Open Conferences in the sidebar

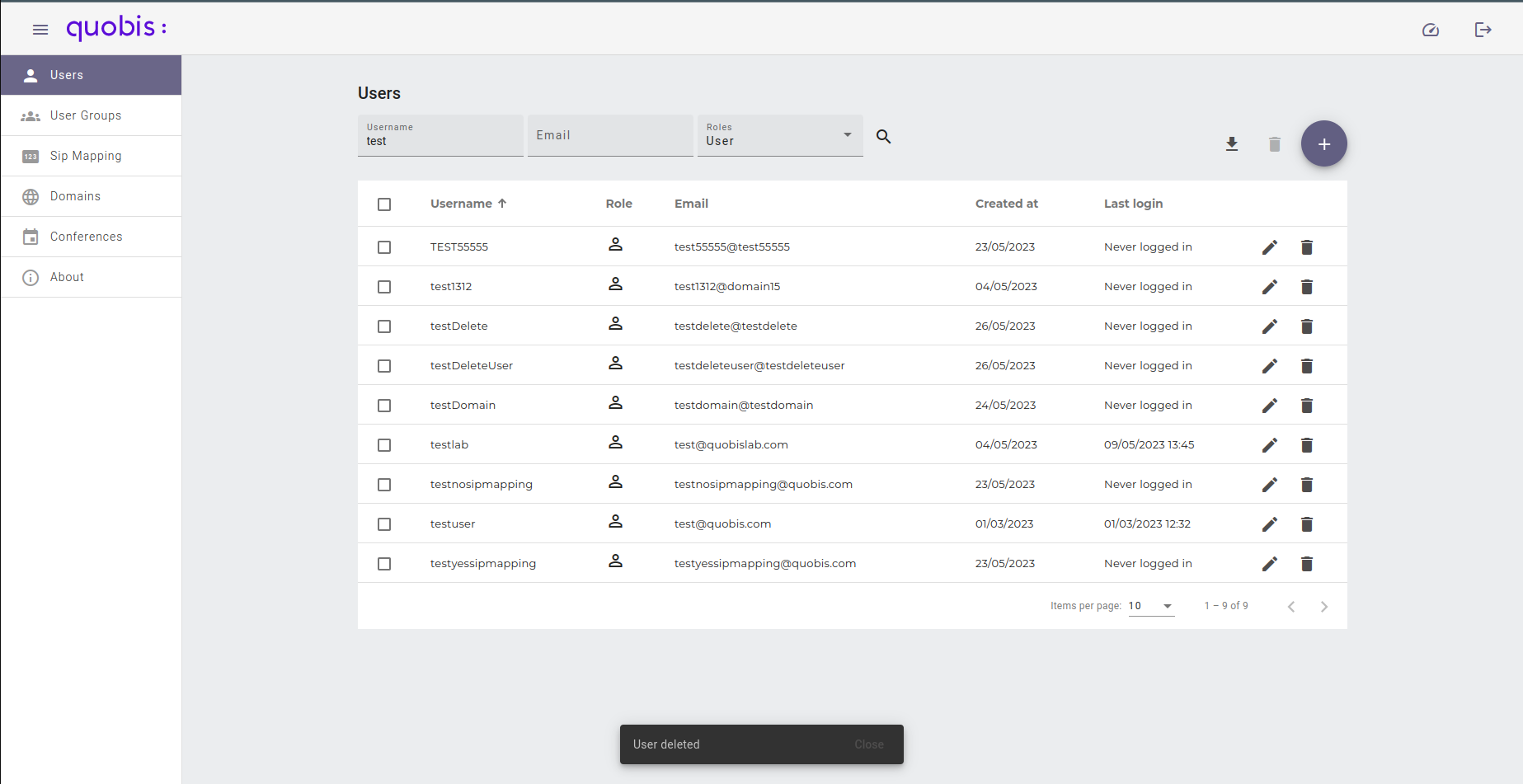(91, 237)
